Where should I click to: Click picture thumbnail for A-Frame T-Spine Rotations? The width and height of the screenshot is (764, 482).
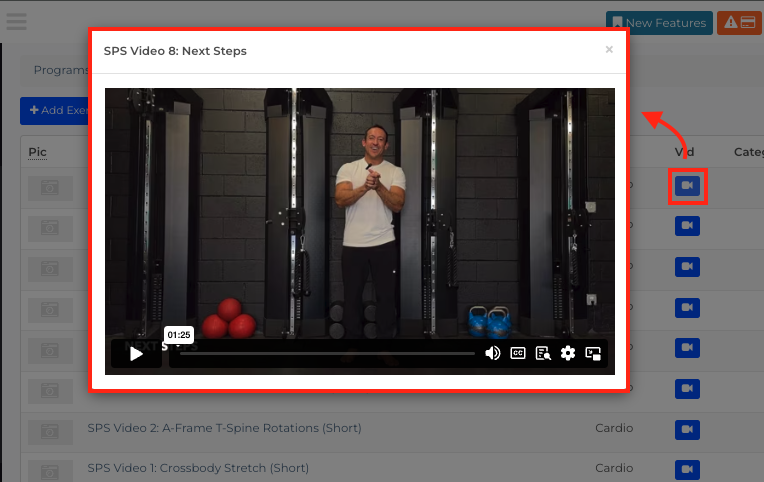(50, 431)
